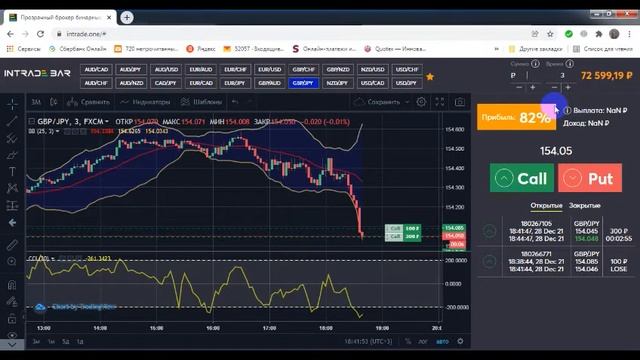Increase the trade time with plus
This screenshot has height=360, width=640.
pos(568,87)
